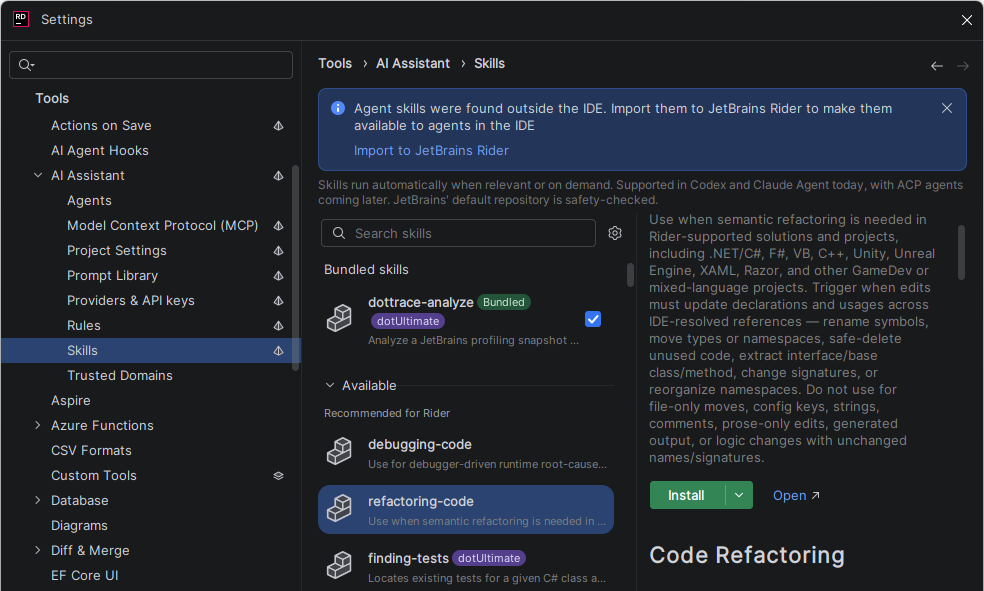984x591 pixels.
Task: Click the project-level icon beside Model Context Protocol
Action: coord(279,225)
